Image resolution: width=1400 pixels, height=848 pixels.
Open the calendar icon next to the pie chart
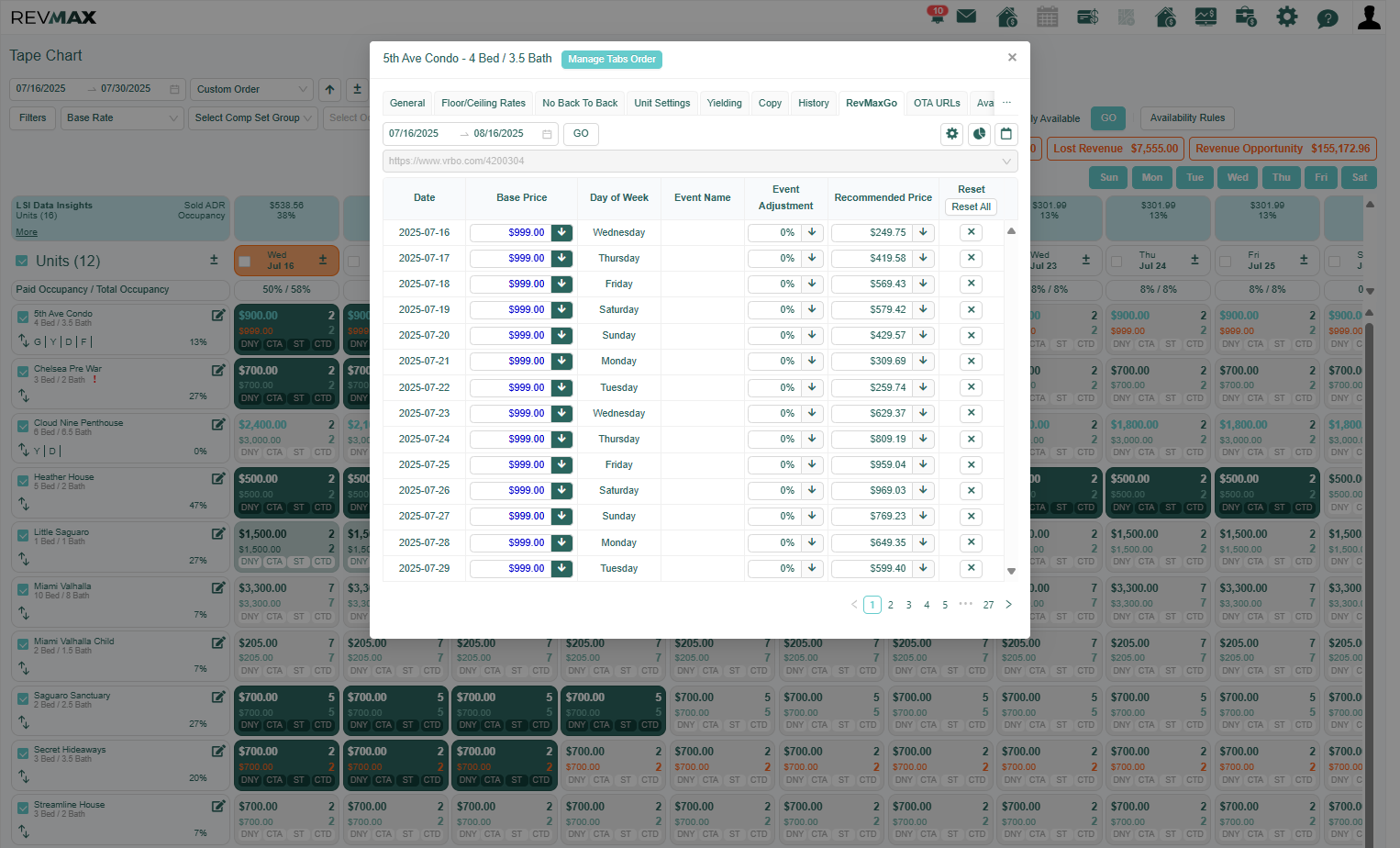click(x=1006, y=134)
